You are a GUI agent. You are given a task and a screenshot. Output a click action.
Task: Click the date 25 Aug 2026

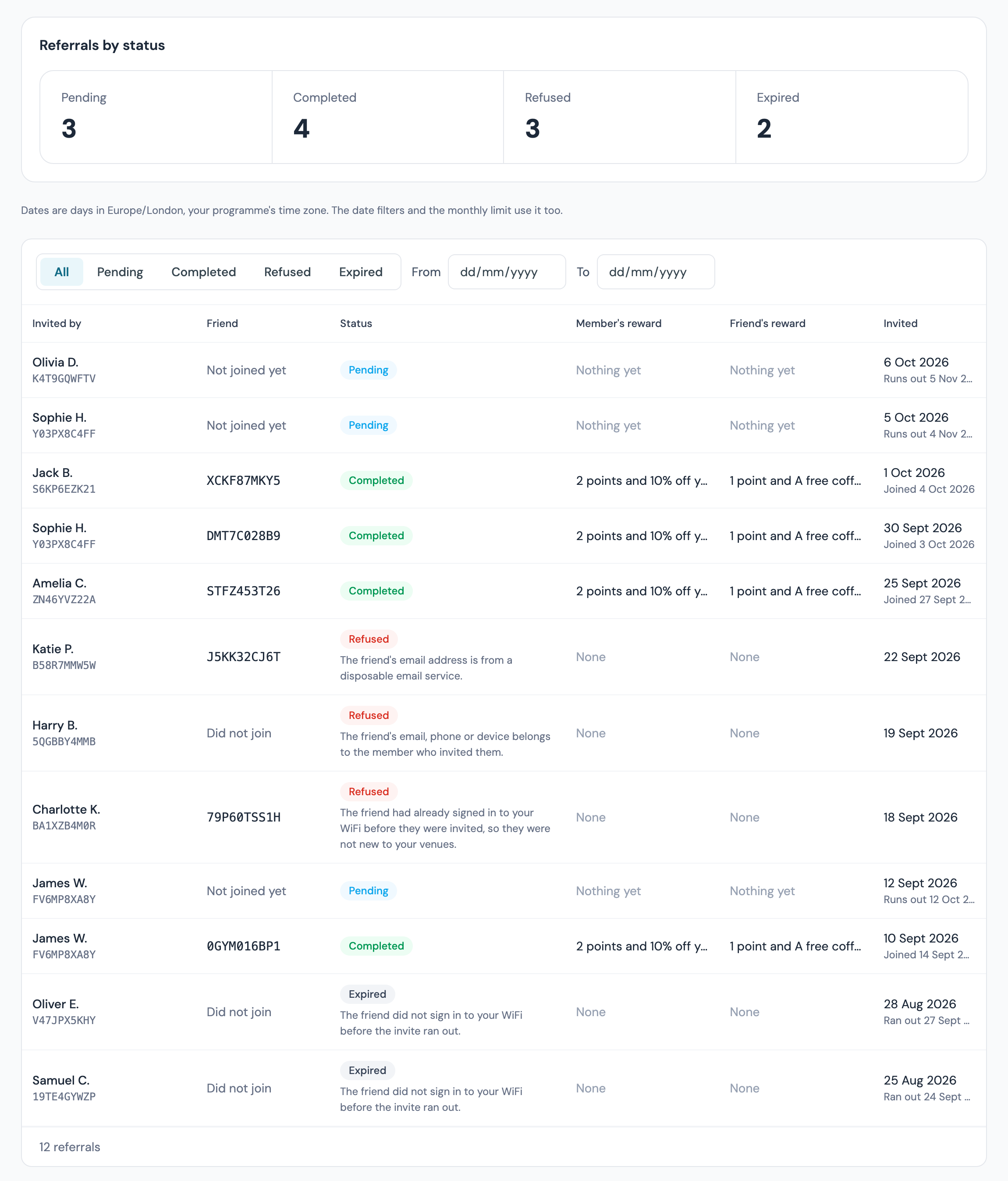[x=919, y=1080]
